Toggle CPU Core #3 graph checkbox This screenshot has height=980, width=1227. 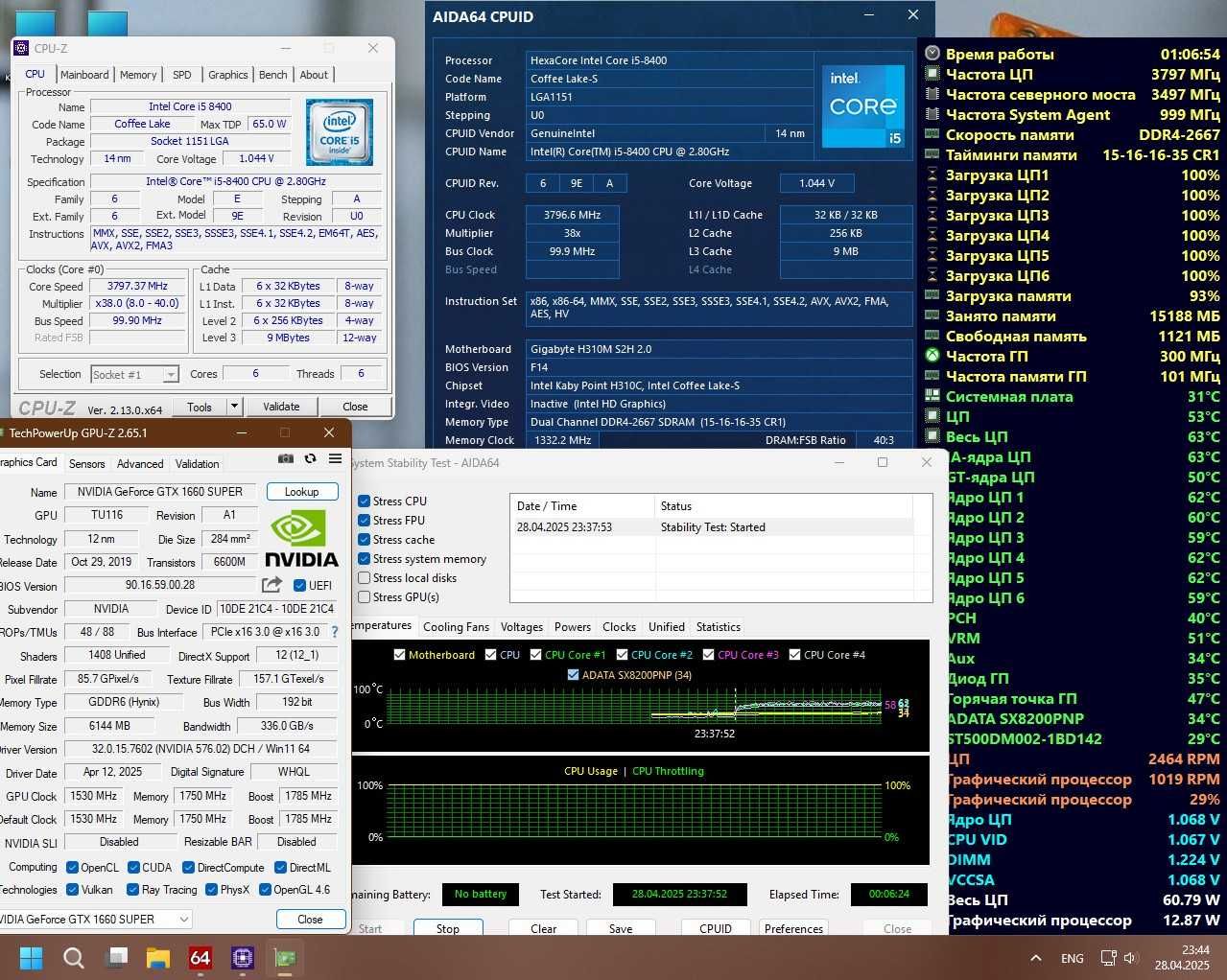click(709, 655)
